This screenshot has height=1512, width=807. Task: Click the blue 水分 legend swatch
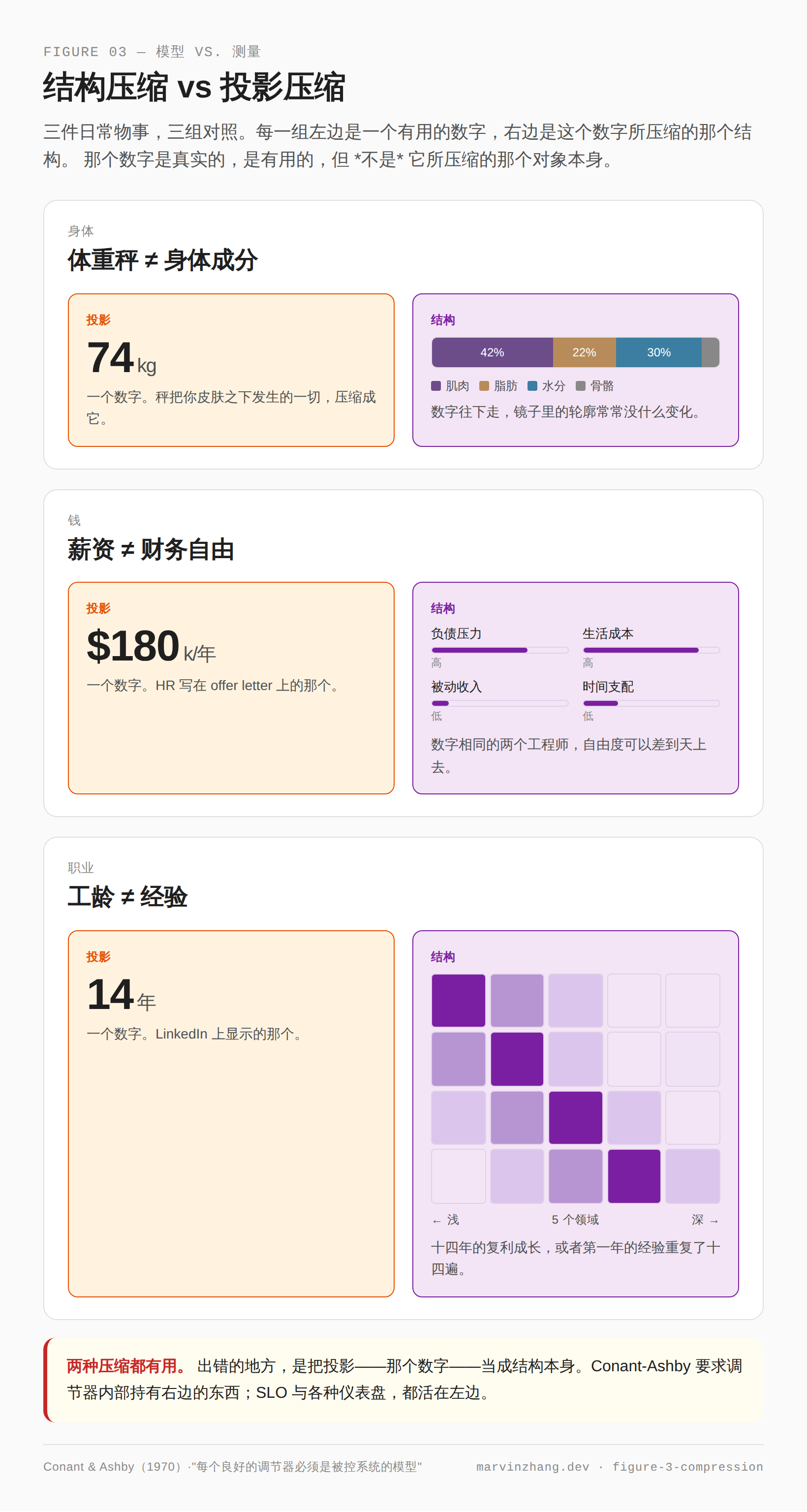[x=532, y=386]
